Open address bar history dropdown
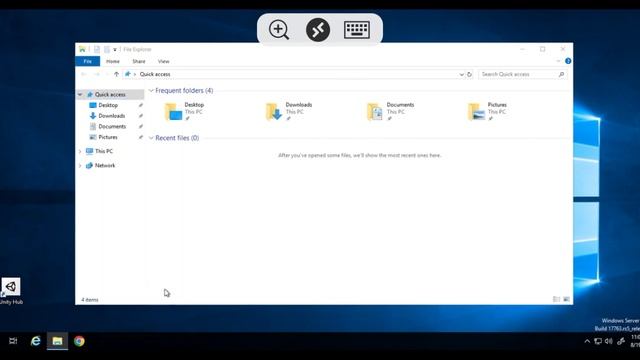The image size is (640, 360). 461,74
